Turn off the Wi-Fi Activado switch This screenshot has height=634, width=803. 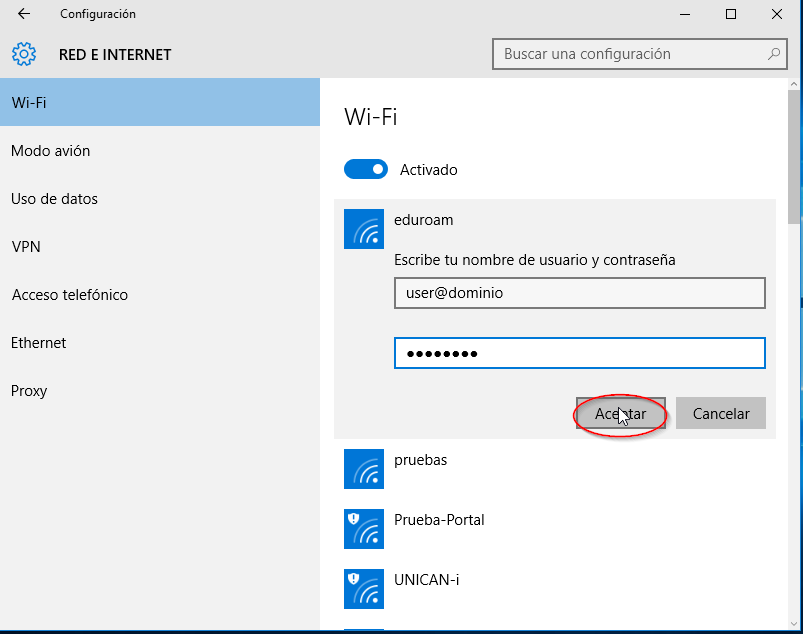click(x=366, y=170)
